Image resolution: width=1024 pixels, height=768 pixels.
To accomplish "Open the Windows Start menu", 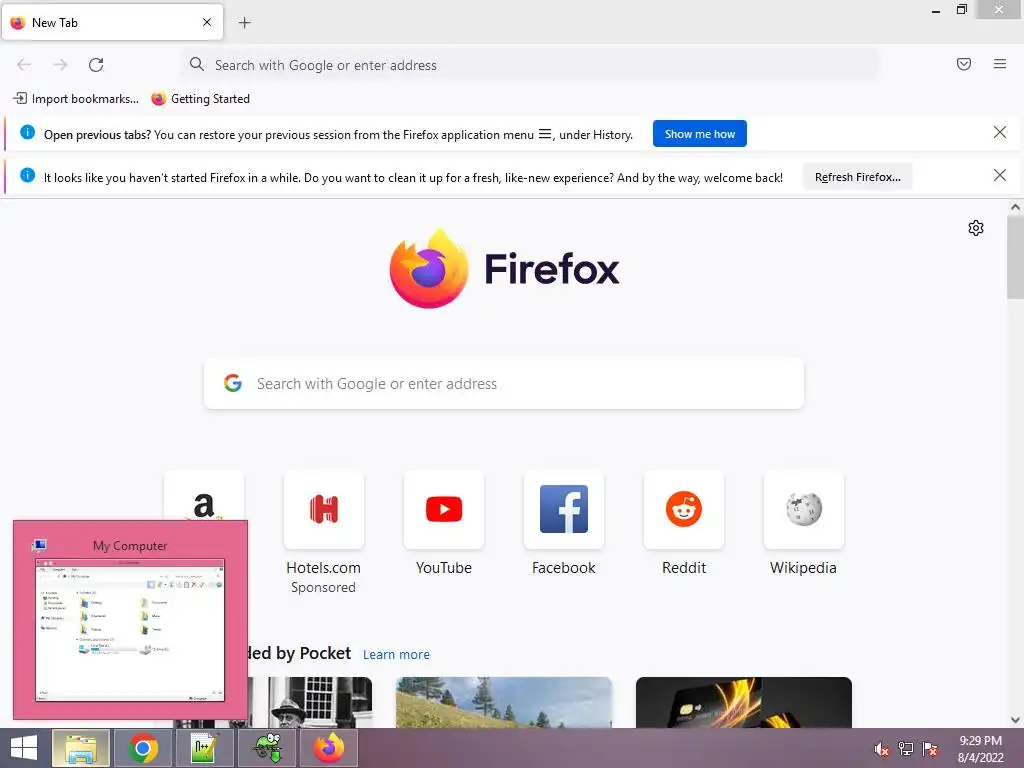I will (x=24, y=748).
